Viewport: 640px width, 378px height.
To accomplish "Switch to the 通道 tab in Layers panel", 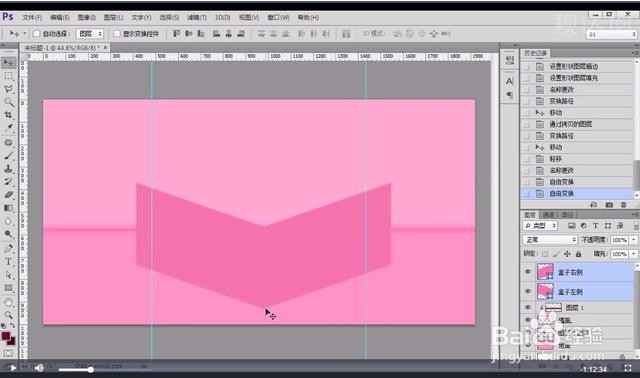I will [548, 215].
